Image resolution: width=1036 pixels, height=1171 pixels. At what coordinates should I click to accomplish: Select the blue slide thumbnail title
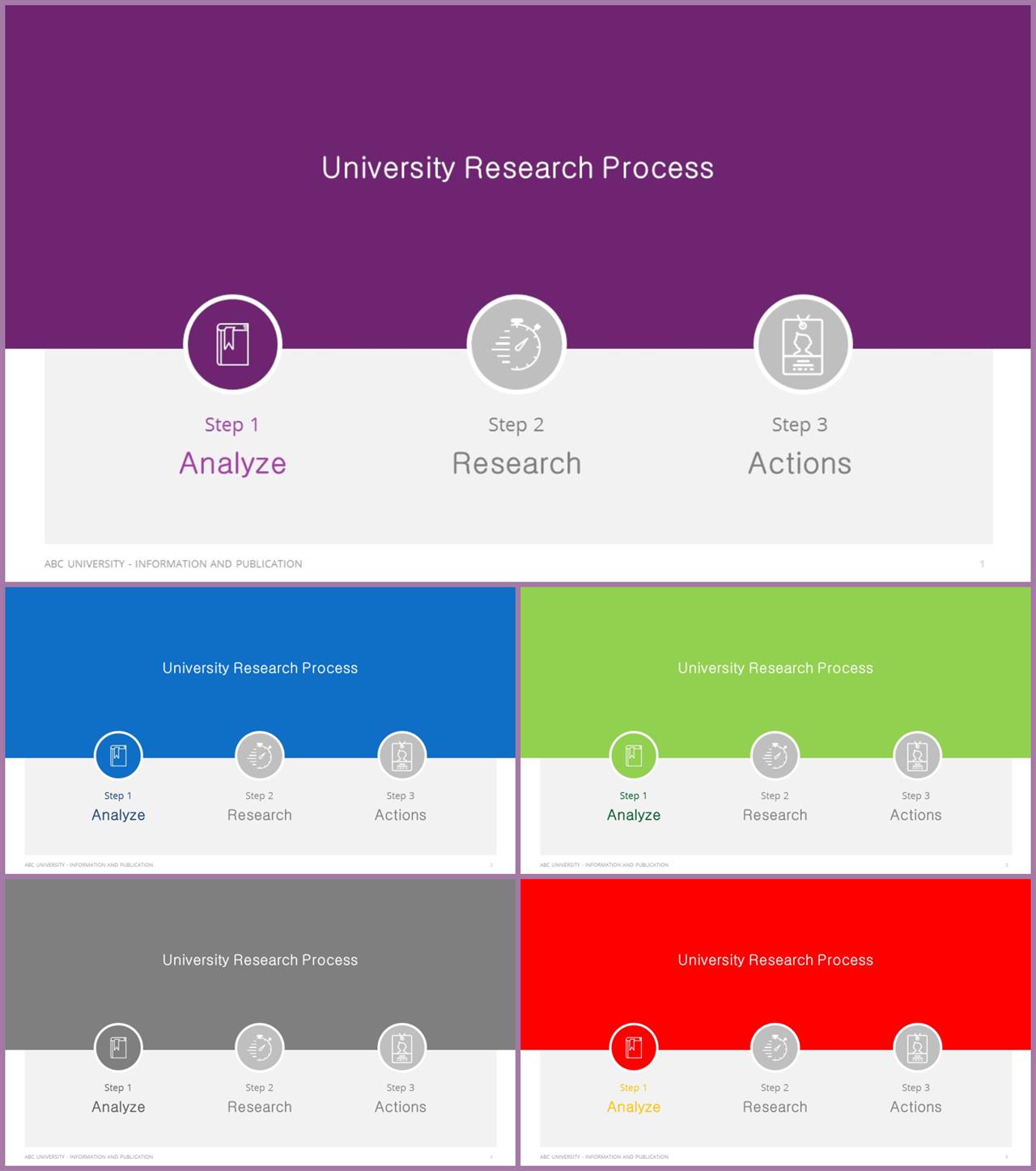(x=260, y=668)
